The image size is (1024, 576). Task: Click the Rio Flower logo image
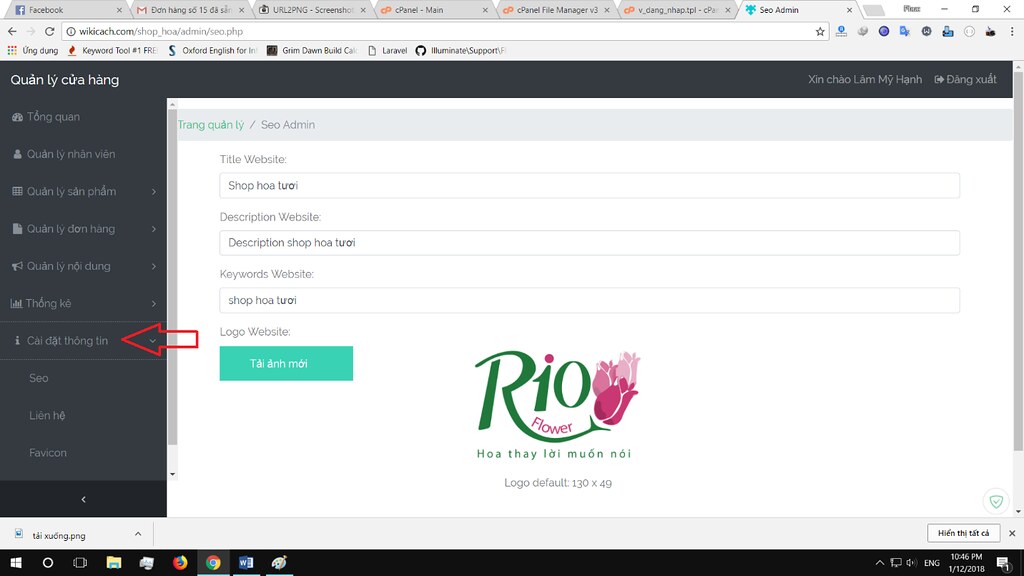click(558, 405)
